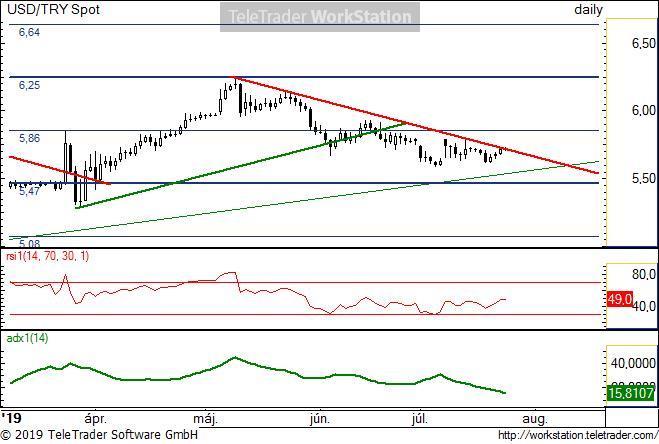Click the 'daily' timeframe label
This screenshot has width=659, height=444.
click(x=588, y=10)
